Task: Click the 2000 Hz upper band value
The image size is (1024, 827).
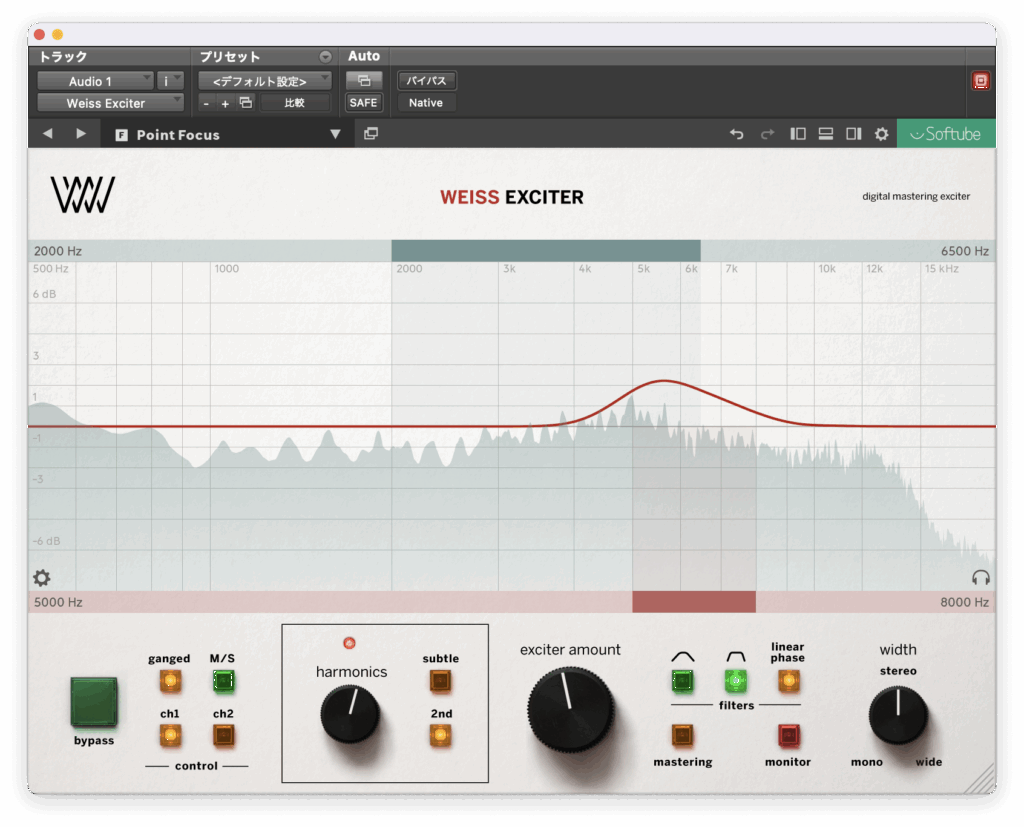Action: tap(58, 251)
